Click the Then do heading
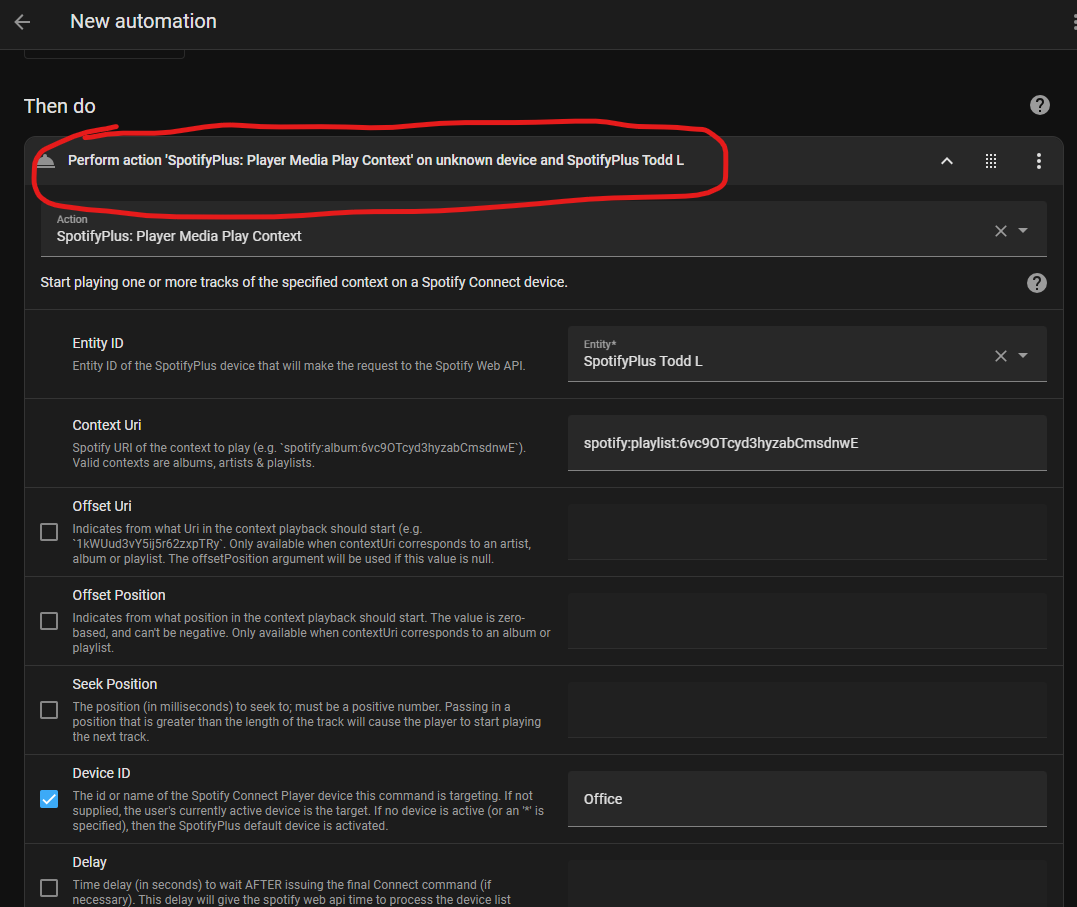The image size is (1077, 907). (x=60, y=106)
